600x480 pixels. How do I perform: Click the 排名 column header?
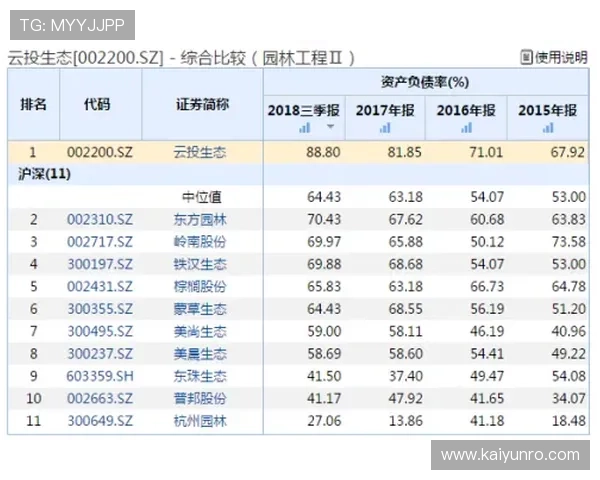34,104
